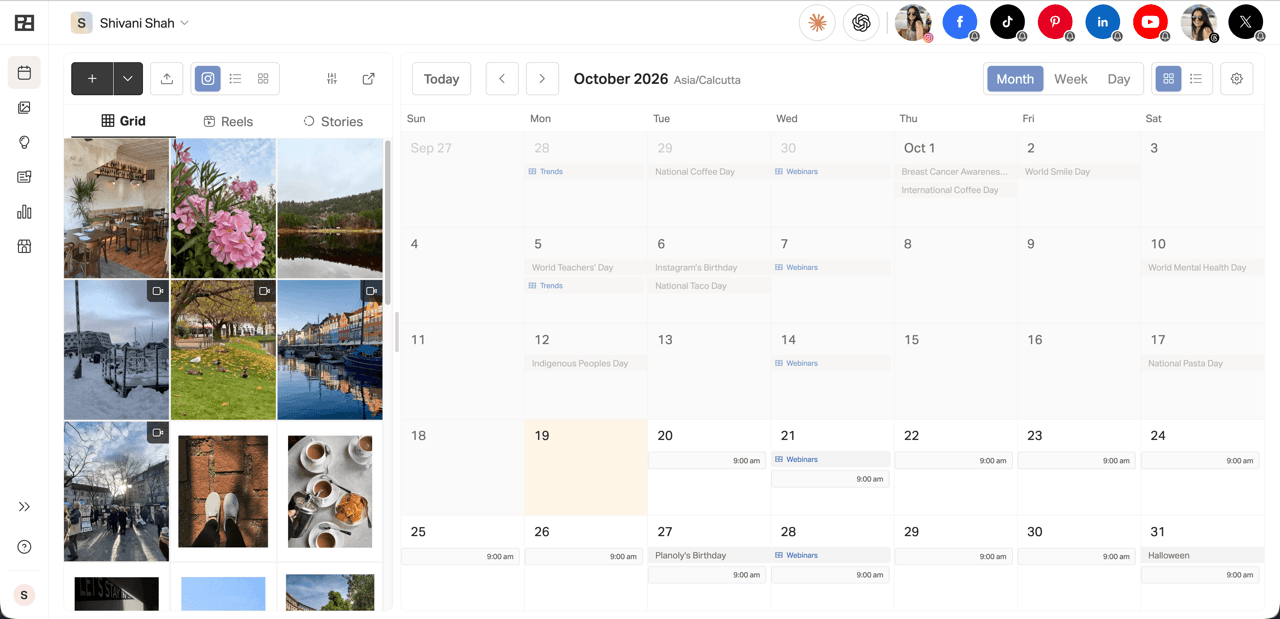Image resolution: width=1280 pixels, height=619 pixels.
Task: Open the newspaper-style sidebar icon
Action: click(24, 177)
